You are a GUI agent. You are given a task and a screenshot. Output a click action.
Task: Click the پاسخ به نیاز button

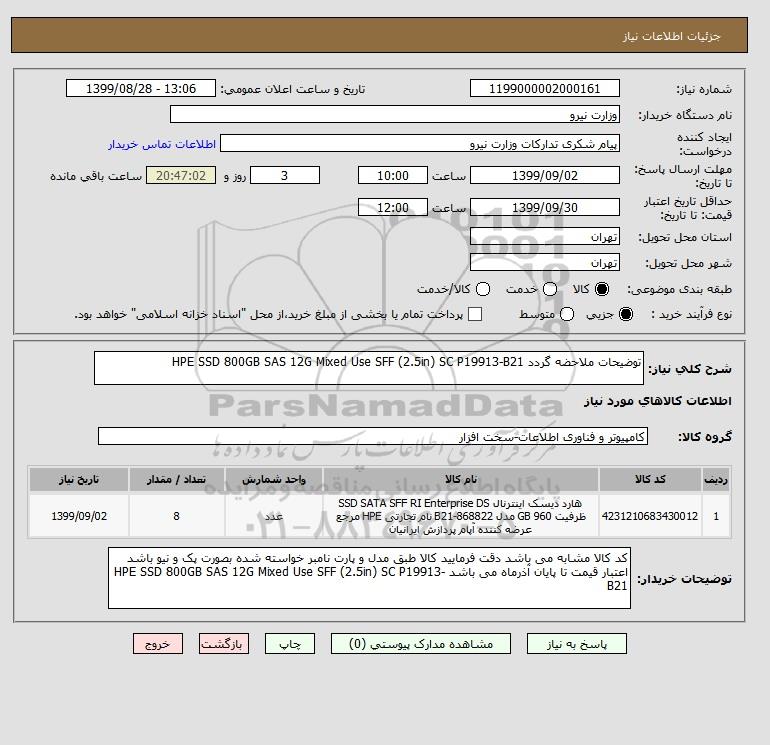(577, 644)
